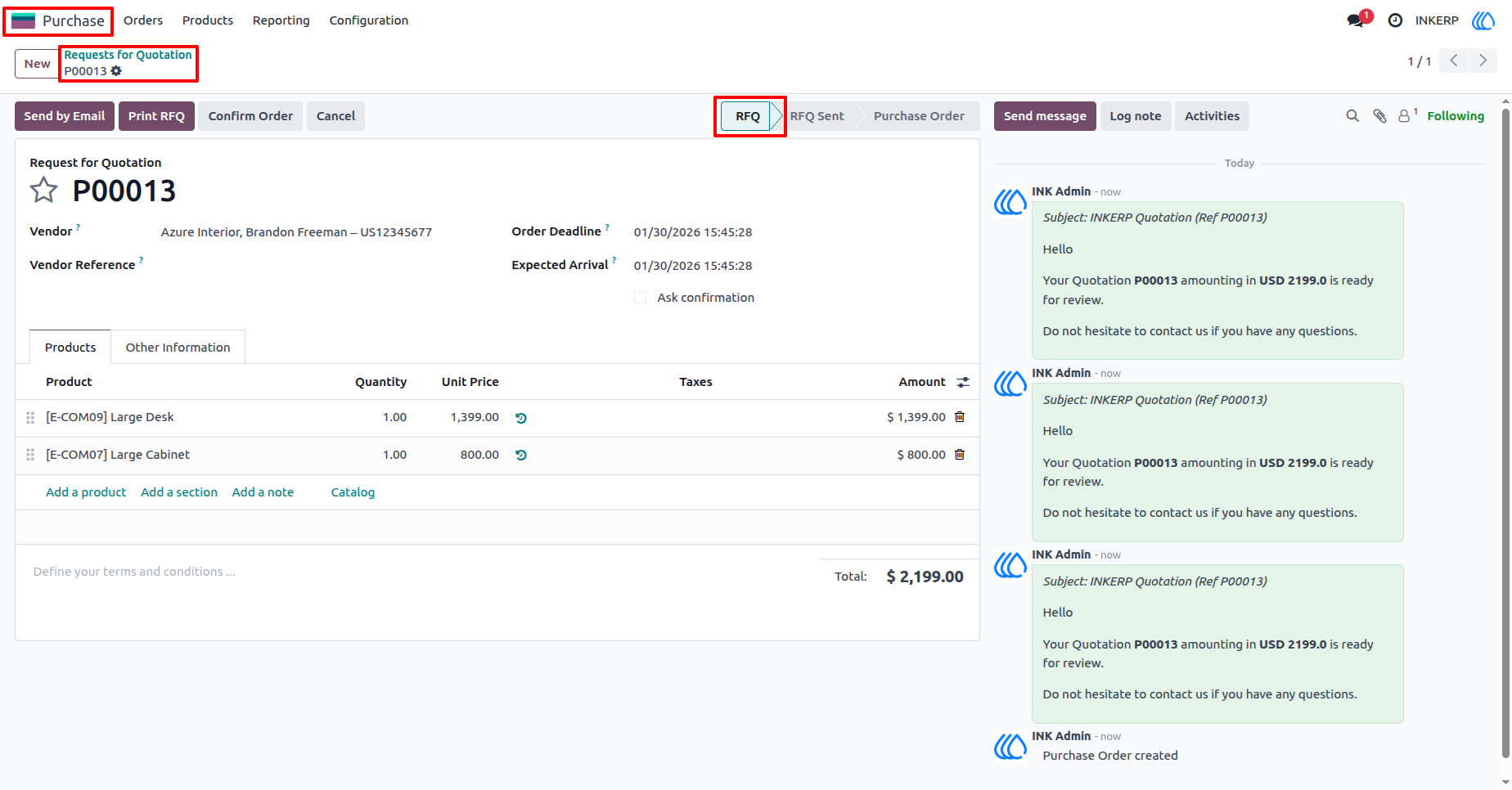
Task: Grab Large Desk row drag handle
Action: [x=30, y=418]
